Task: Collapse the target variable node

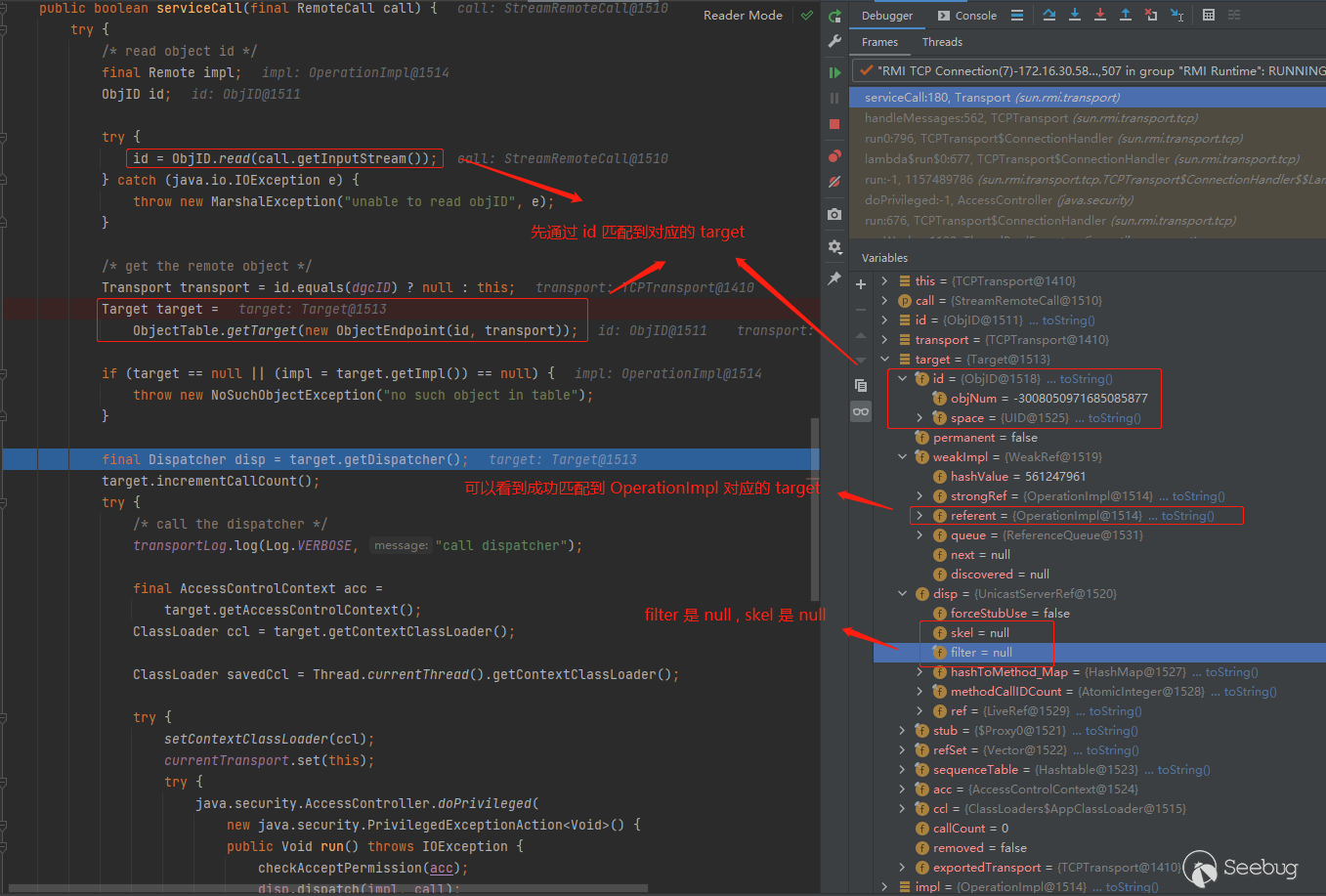Action: click(885, 360)
